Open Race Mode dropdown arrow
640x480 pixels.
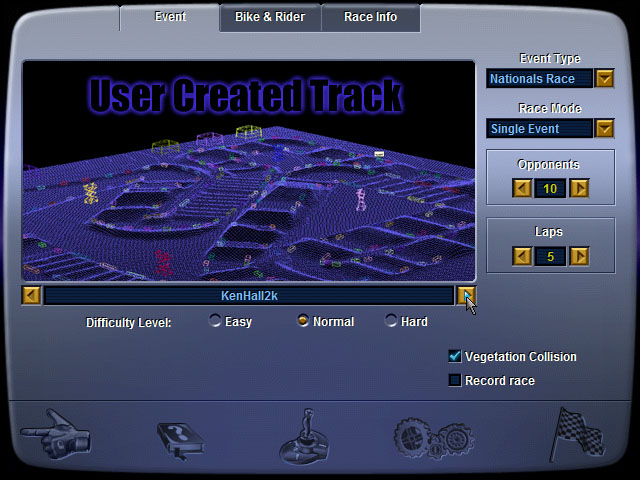click(x=604, y=129)
